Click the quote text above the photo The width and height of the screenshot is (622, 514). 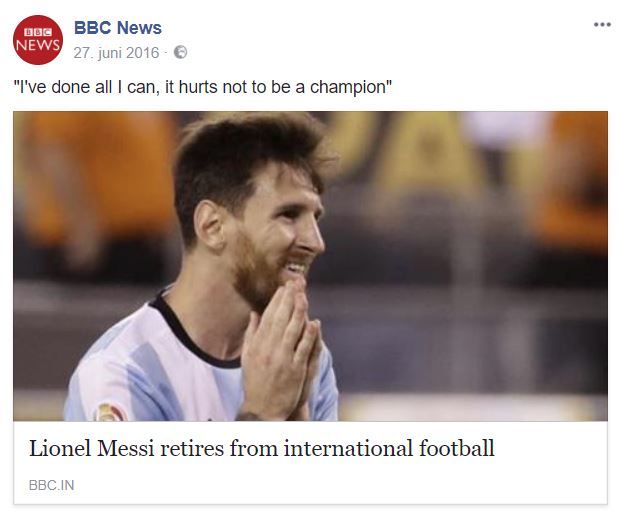click(x=202, y=88)
